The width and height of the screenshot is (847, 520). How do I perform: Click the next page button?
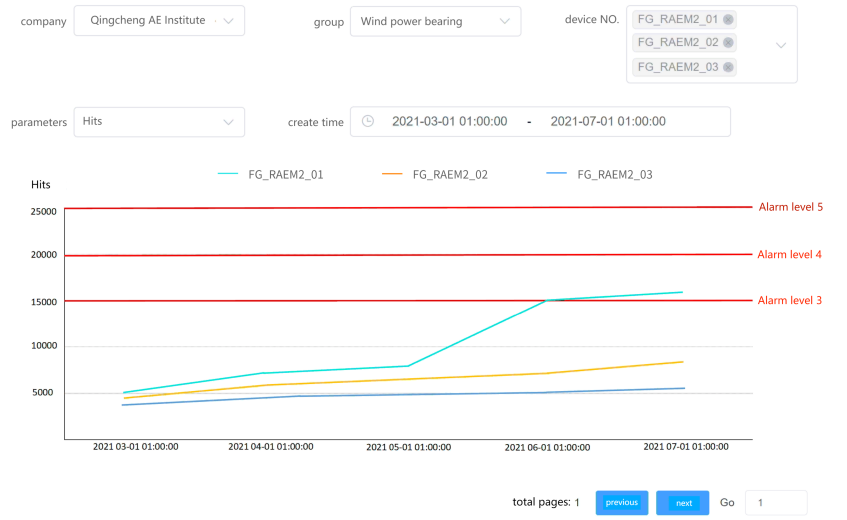point(683,503)
